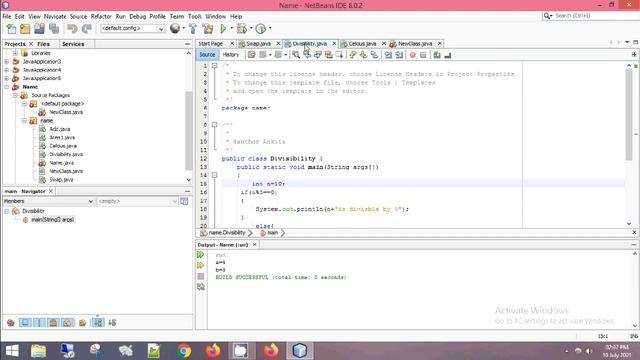Click the Save All toolbar icon
This screenshot has width=640, height=360.
tap(54, 29)
